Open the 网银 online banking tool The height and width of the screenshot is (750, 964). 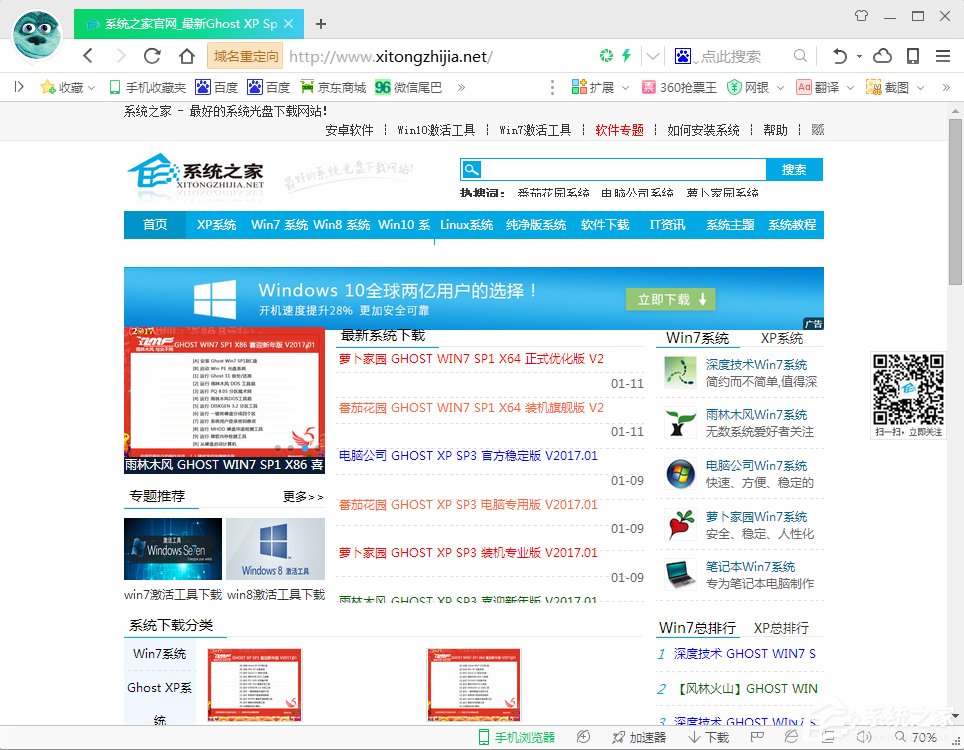[751, 87]
